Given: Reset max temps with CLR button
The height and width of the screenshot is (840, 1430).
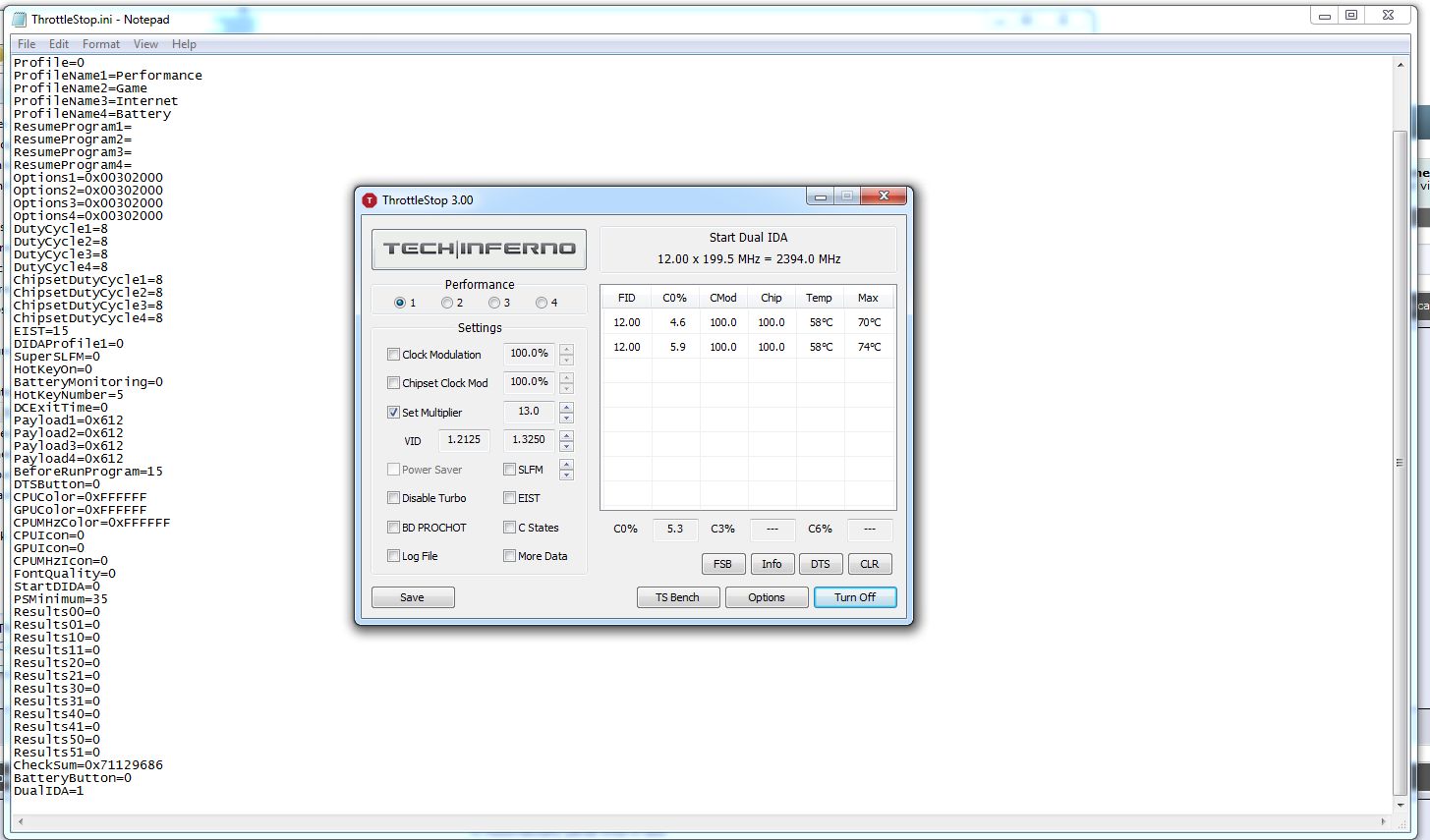Looking at the screenshot, I should (870, 564).
